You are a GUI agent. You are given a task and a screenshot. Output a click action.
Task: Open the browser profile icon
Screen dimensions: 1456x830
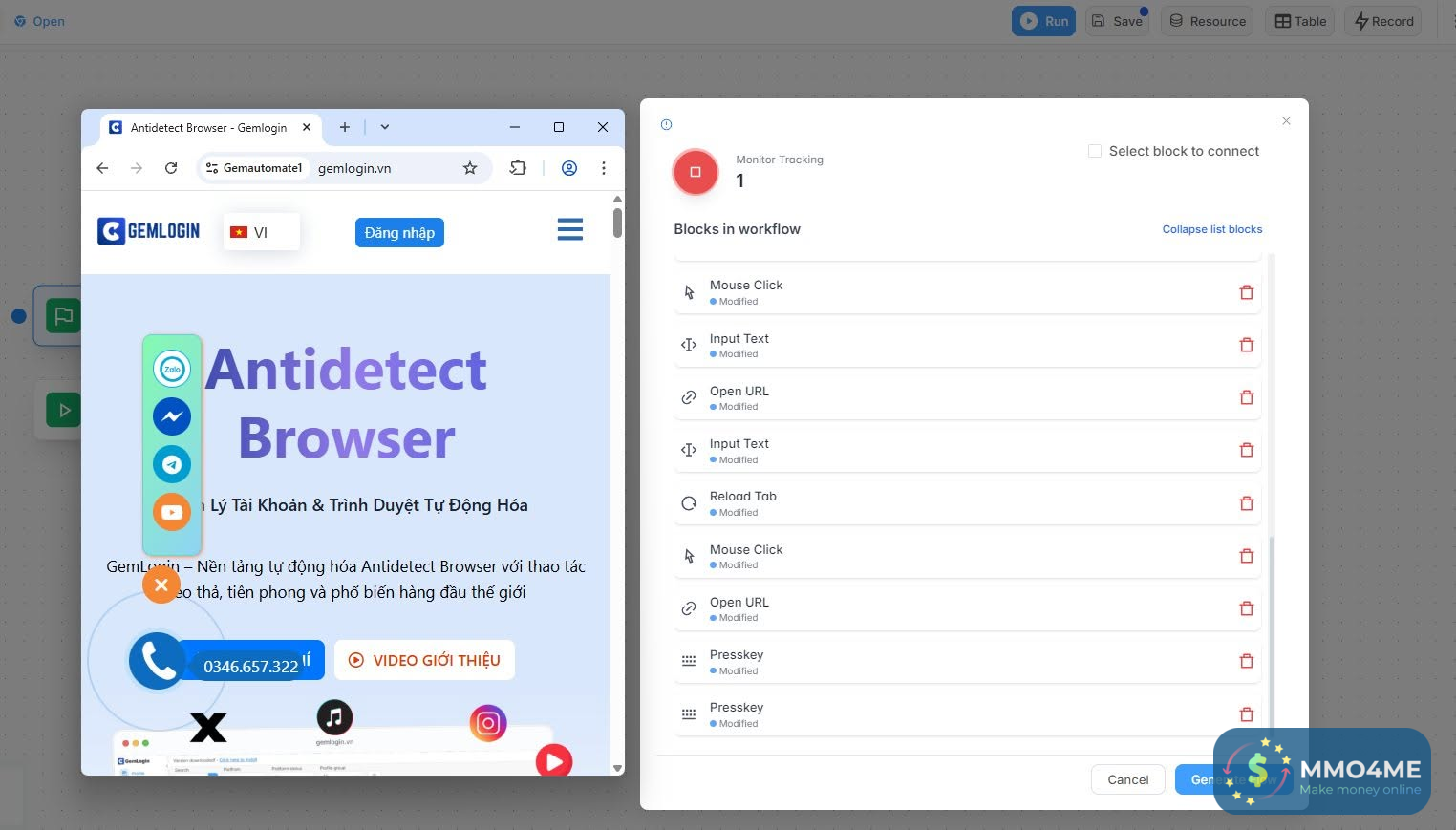click(x=568, y=168)
